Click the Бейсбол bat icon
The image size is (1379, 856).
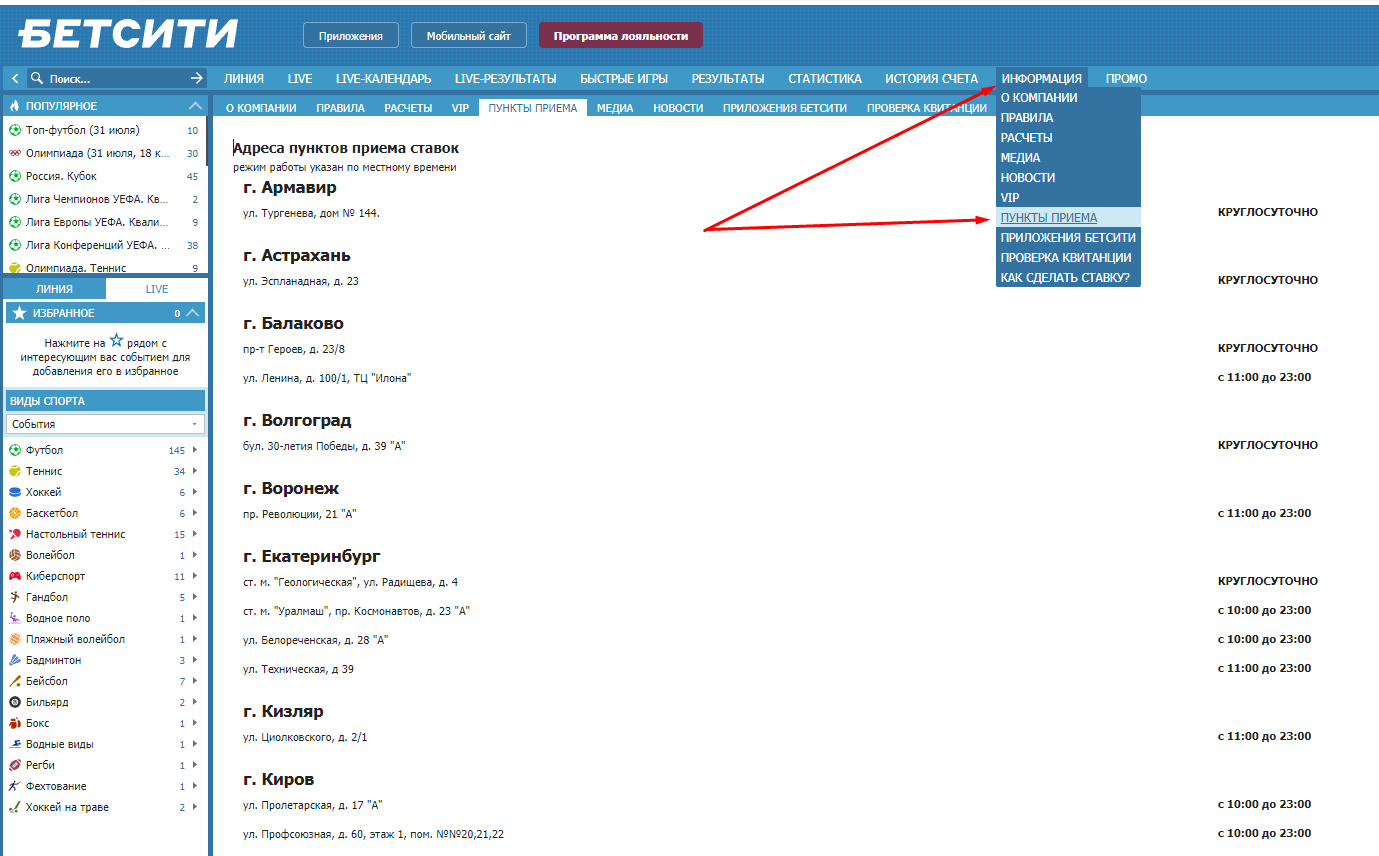click(x=15, y=681)
